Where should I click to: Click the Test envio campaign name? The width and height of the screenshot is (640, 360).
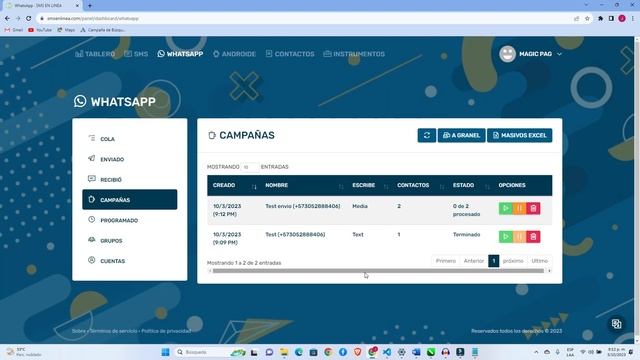pos(302,206)
